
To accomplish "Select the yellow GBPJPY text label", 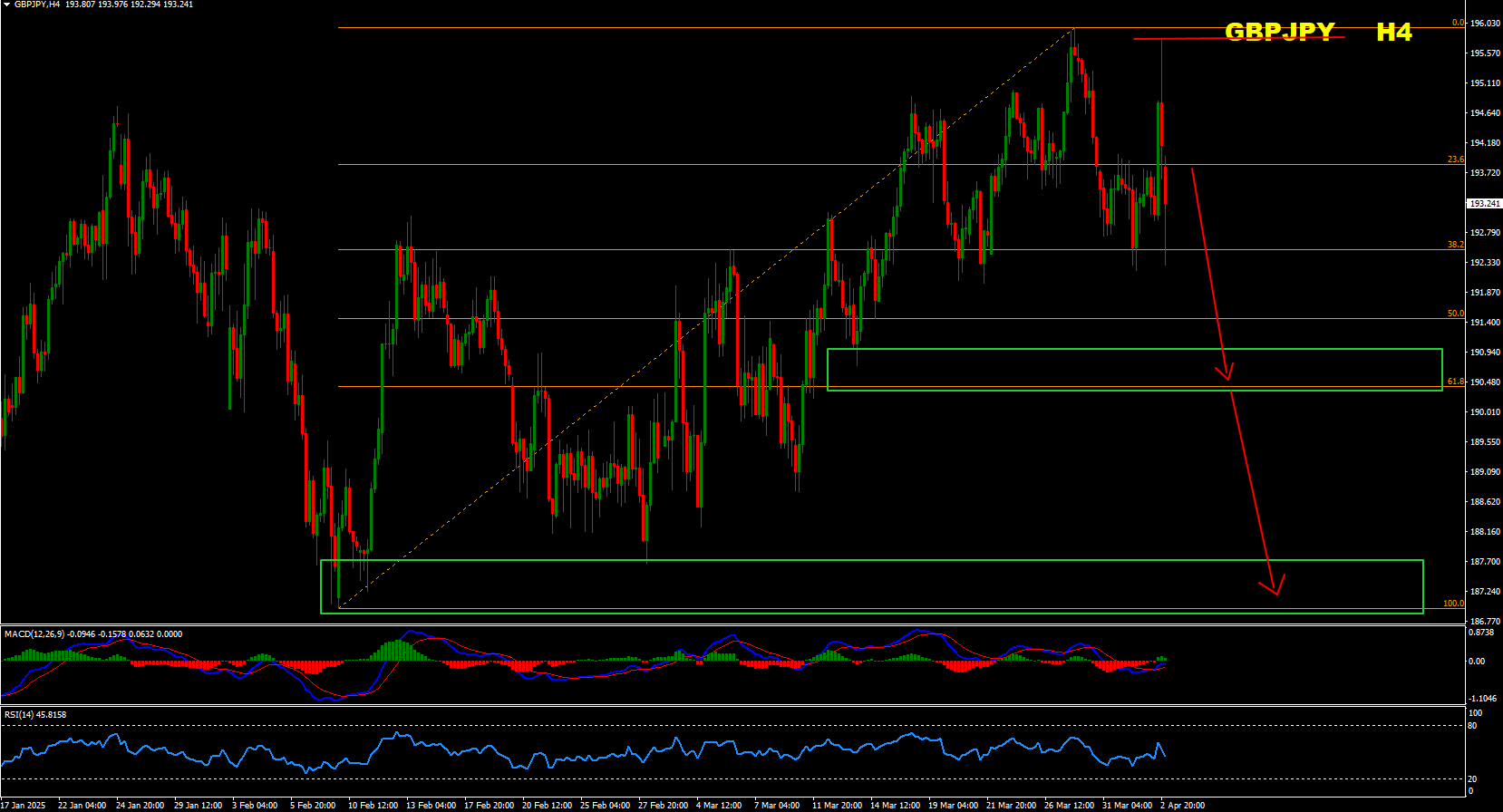I will pos(1279,32).
